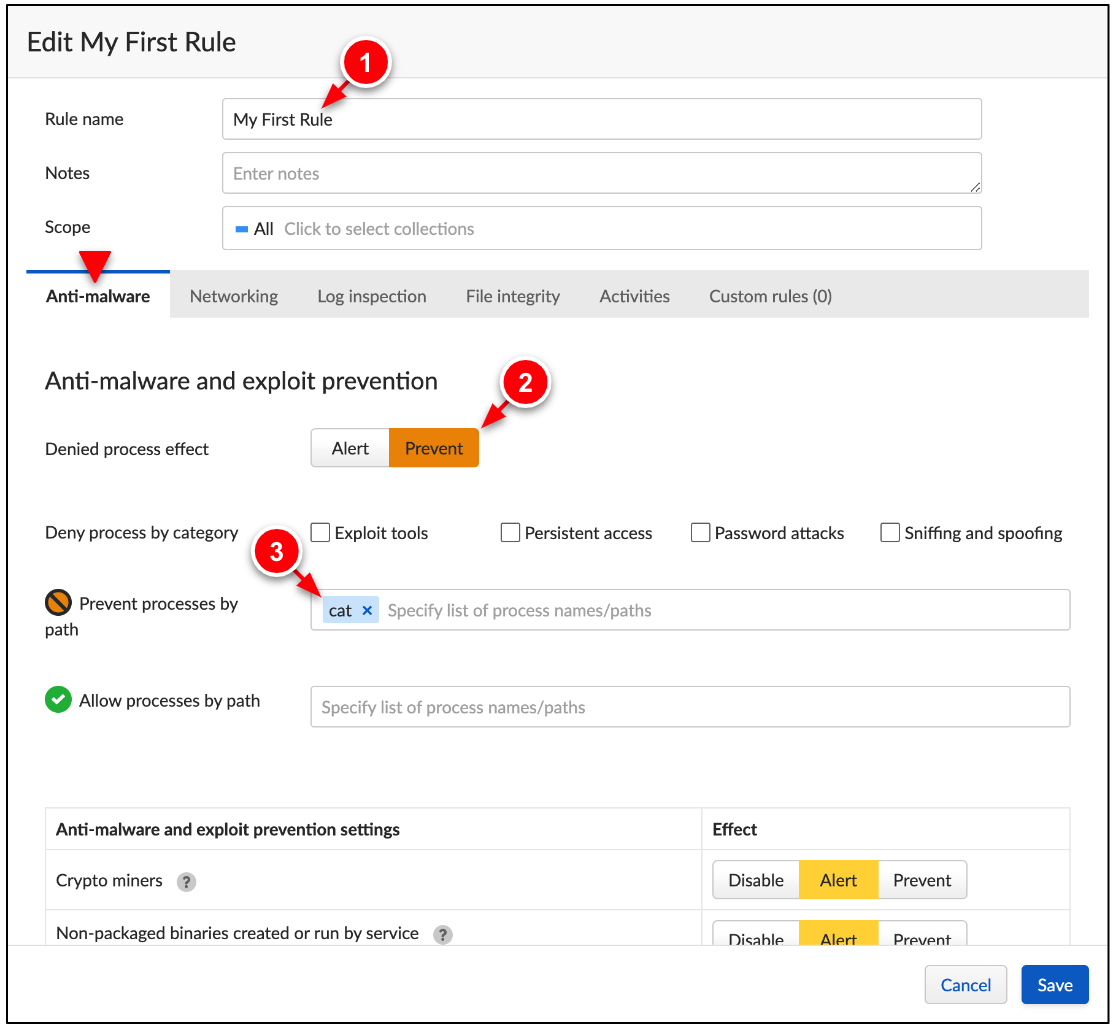Viewport: 1116px width, 1030px height.
Task: Open help for Non-packaged binaries setting
Action: (443, 935)
